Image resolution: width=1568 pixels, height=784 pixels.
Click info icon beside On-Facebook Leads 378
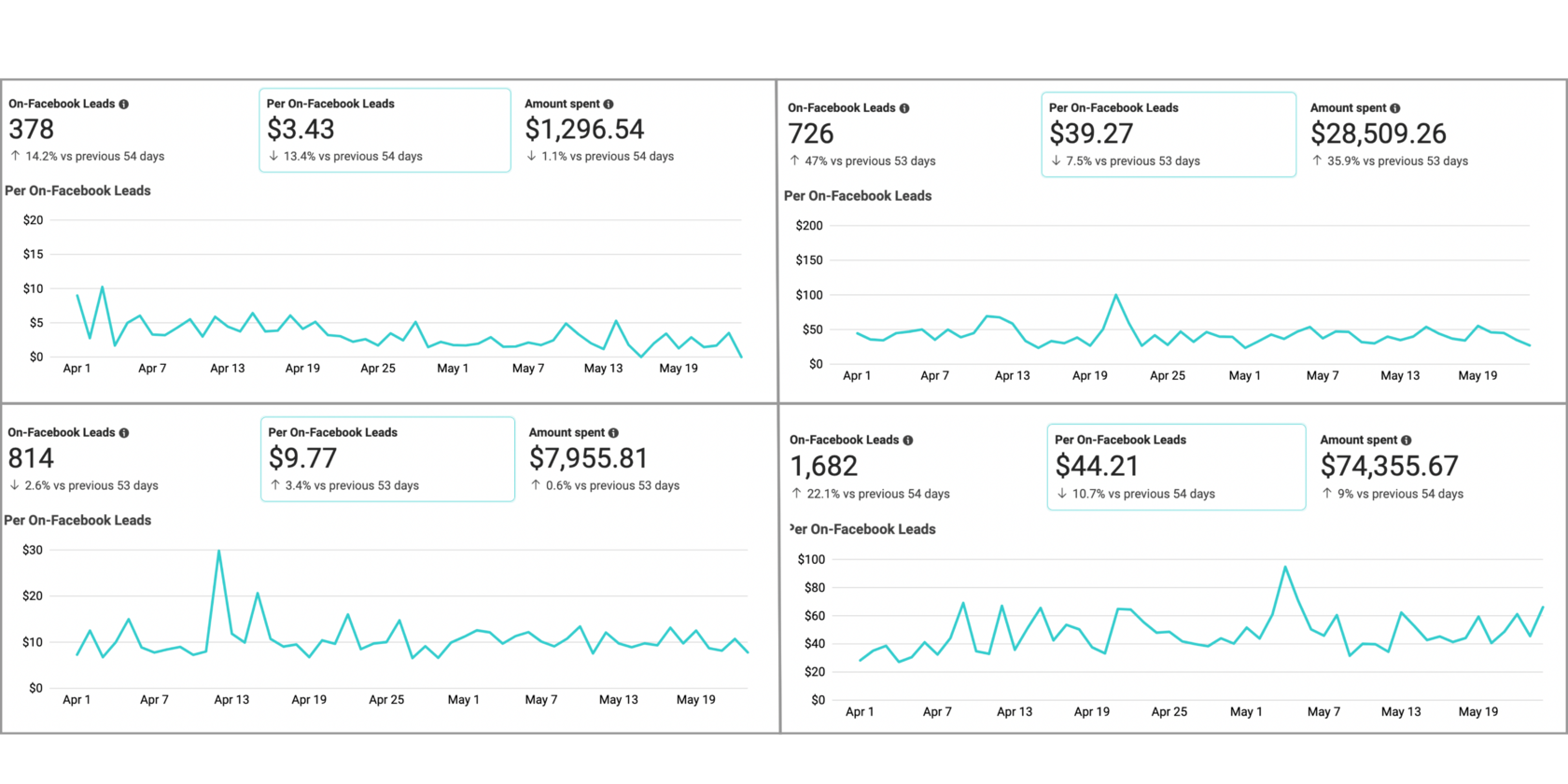pos(123,105)
